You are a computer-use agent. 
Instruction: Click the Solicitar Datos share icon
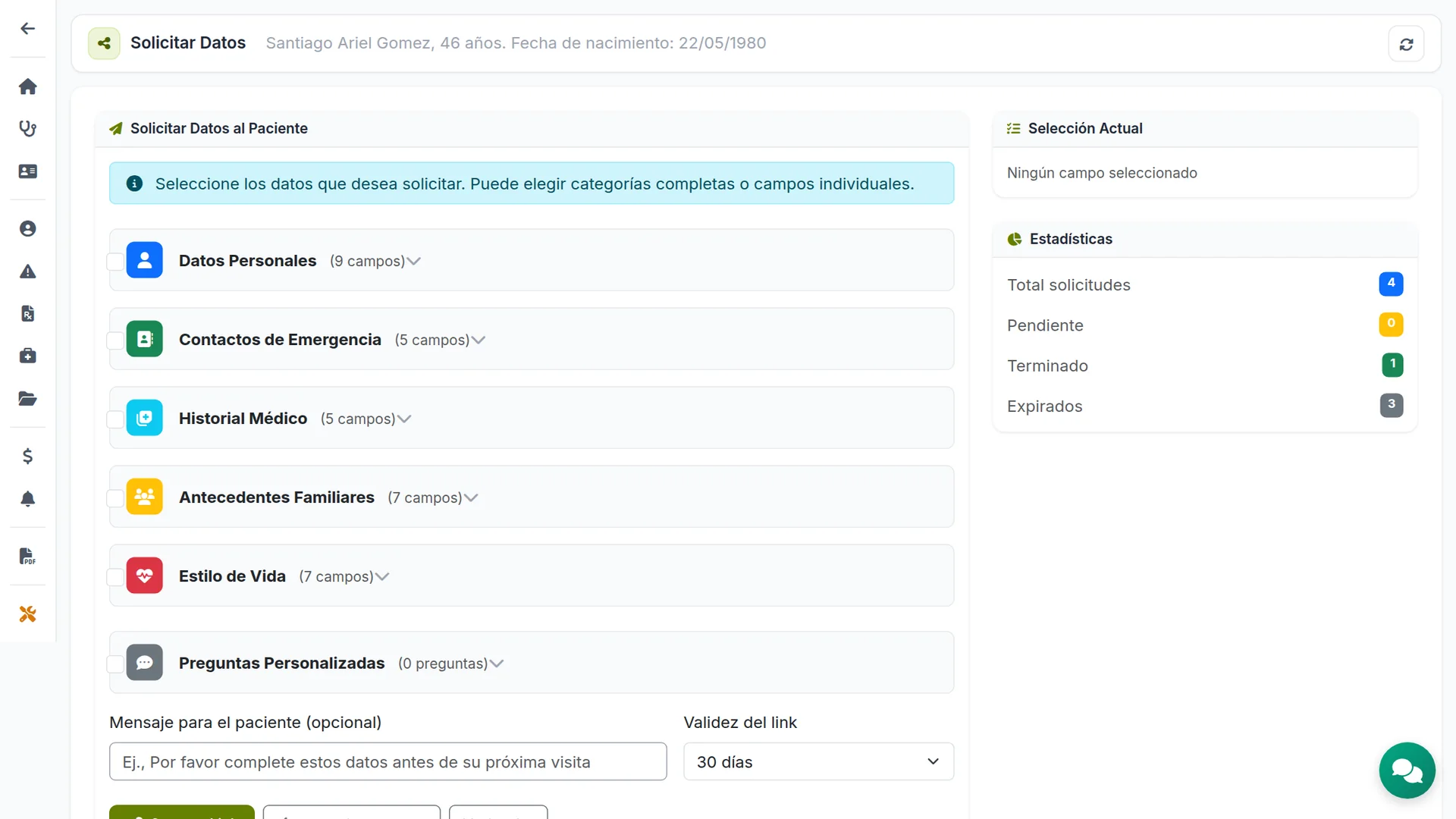coord(104,43)
